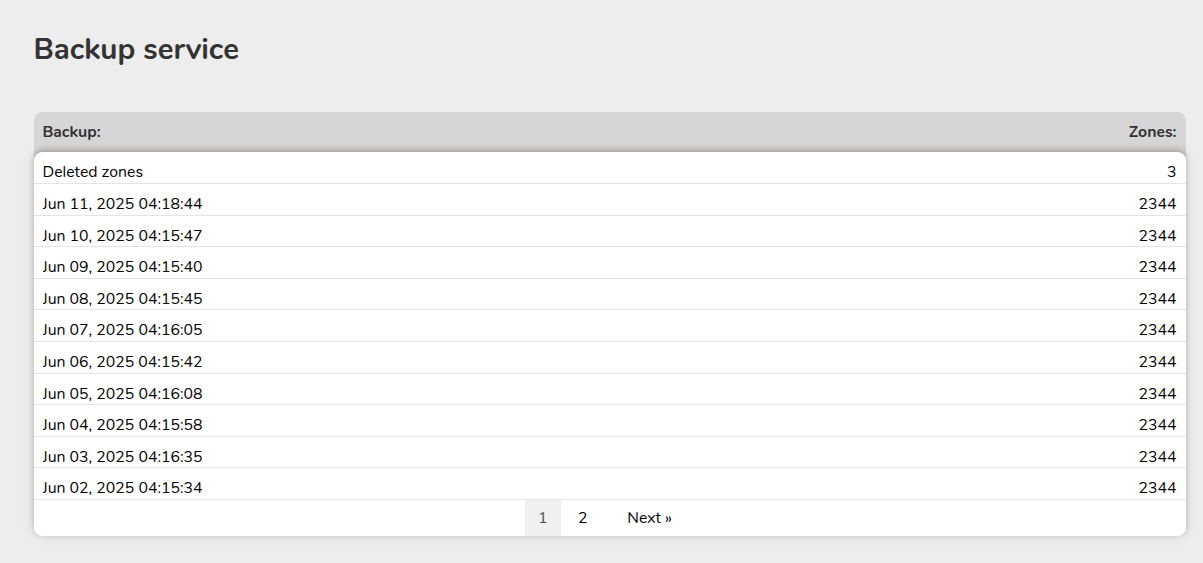Select page 1 in the pagination
This screenshot has height=563, width=1203.
pyautogui.click(x=543, y=518)
